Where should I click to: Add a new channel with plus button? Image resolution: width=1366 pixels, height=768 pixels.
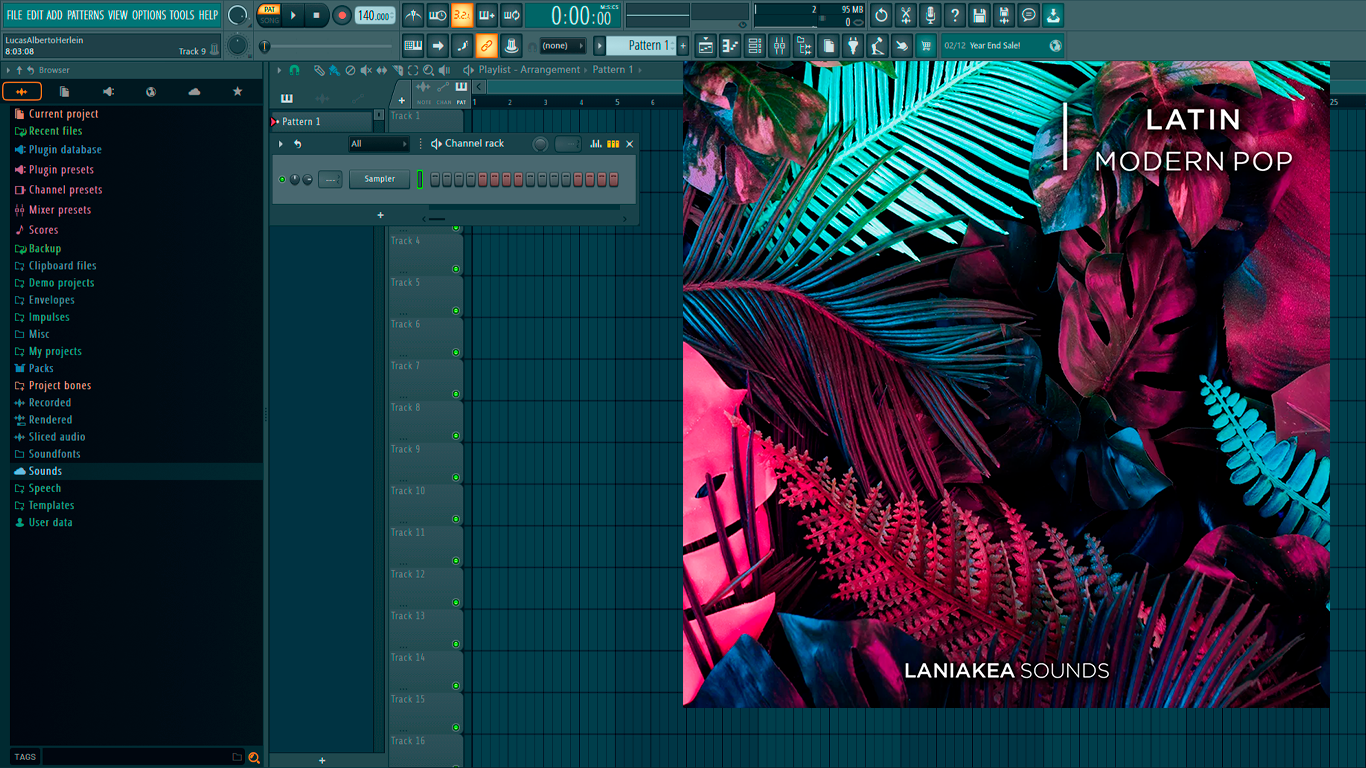380,215
